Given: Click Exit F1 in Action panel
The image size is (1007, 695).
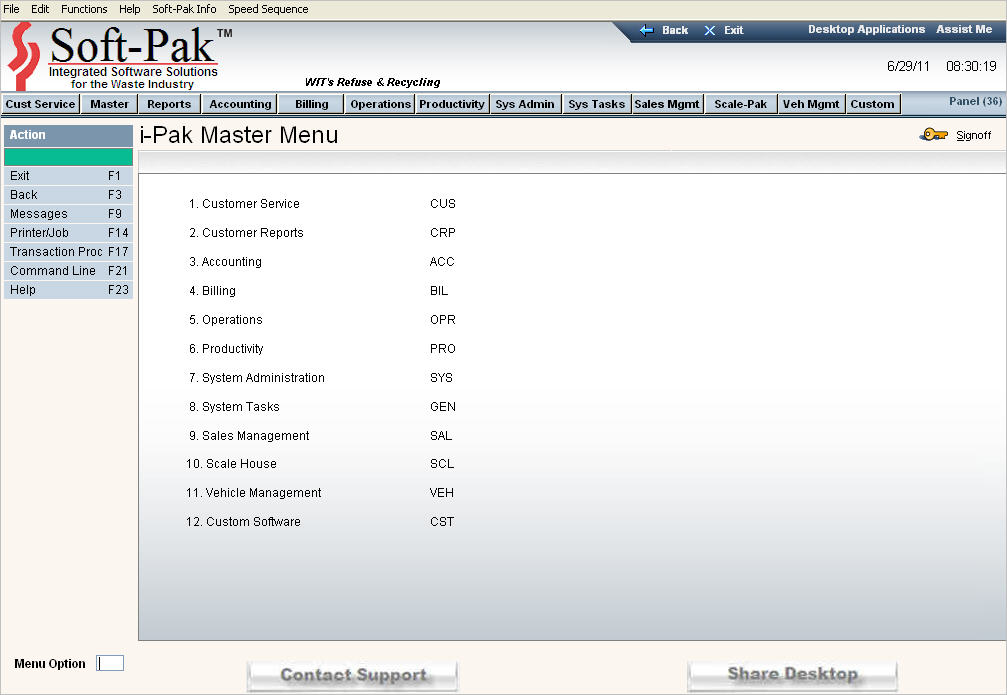Looking at the screenshot, I should [68, 176].
